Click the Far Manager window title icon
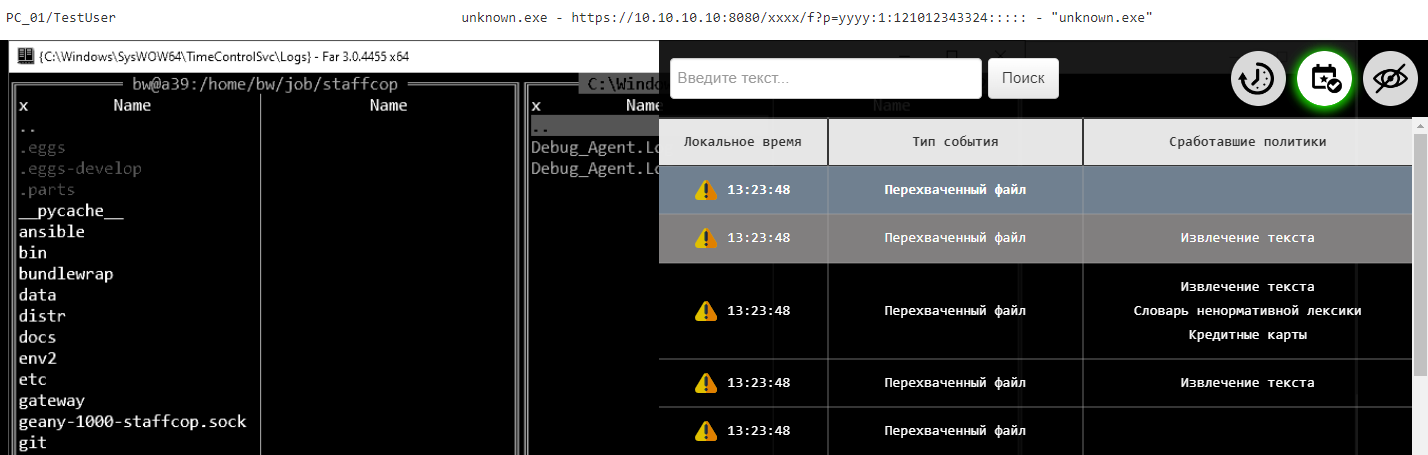 (x=25, y=56)
